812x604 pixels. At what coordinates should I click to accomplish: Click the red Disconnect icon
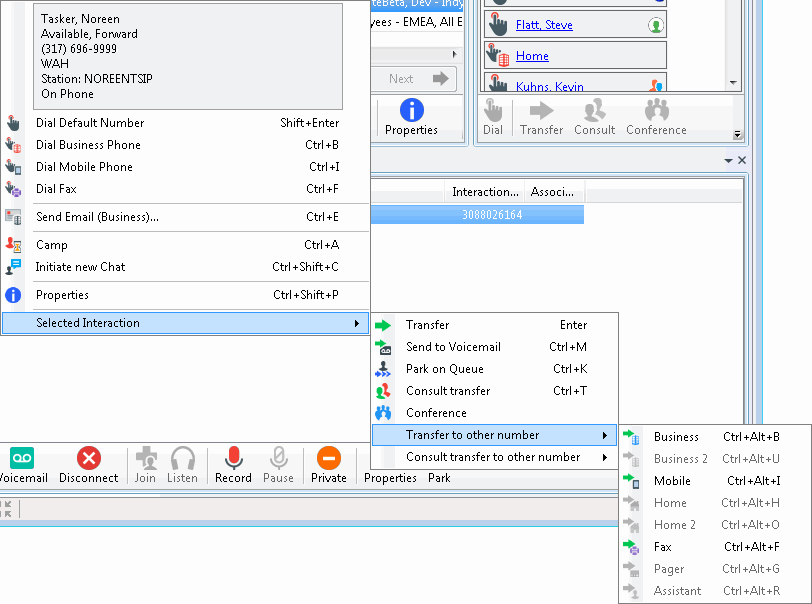89,459
